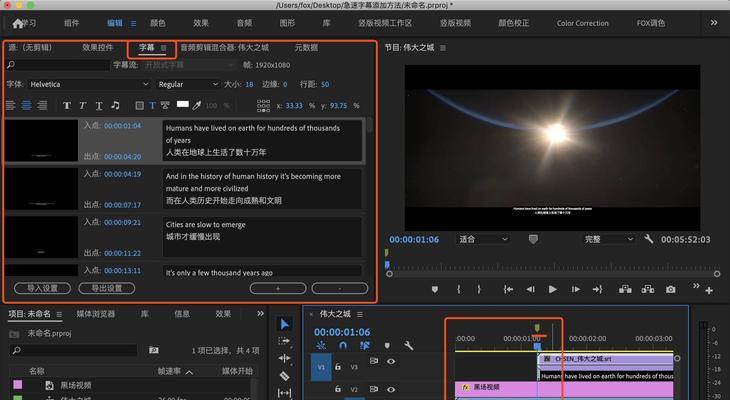Toggle V3 track visibility eye
The height and width of the screenshot is (400, 730).
pyautogui.click(x=391, y=362)
